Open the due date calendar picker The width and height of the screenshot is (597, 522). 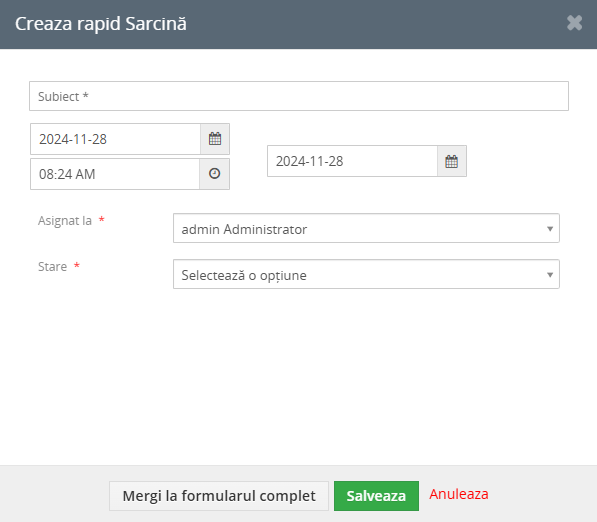452,161
